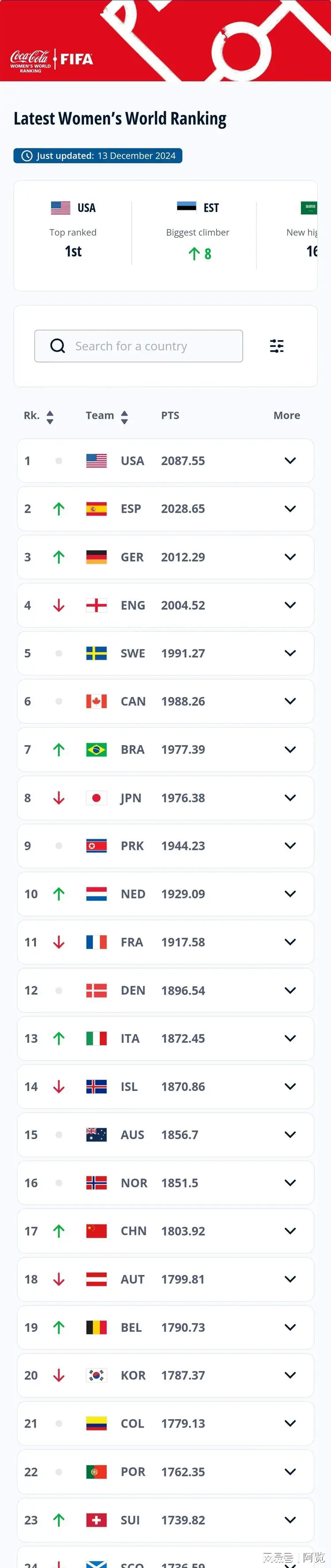Sort by rank using the Rk. arrows
This screenshot has height=1568, width=331.
(50, 417)
